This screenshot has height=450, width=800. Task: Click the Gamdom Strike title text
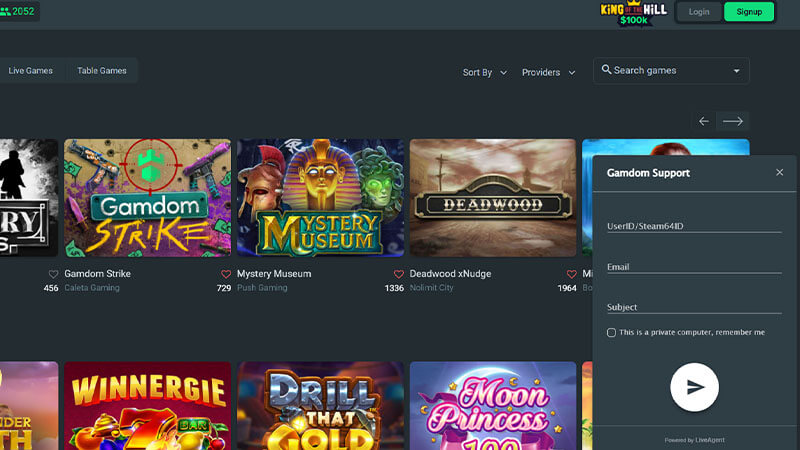pyautogui.click(x=97, y=274)
